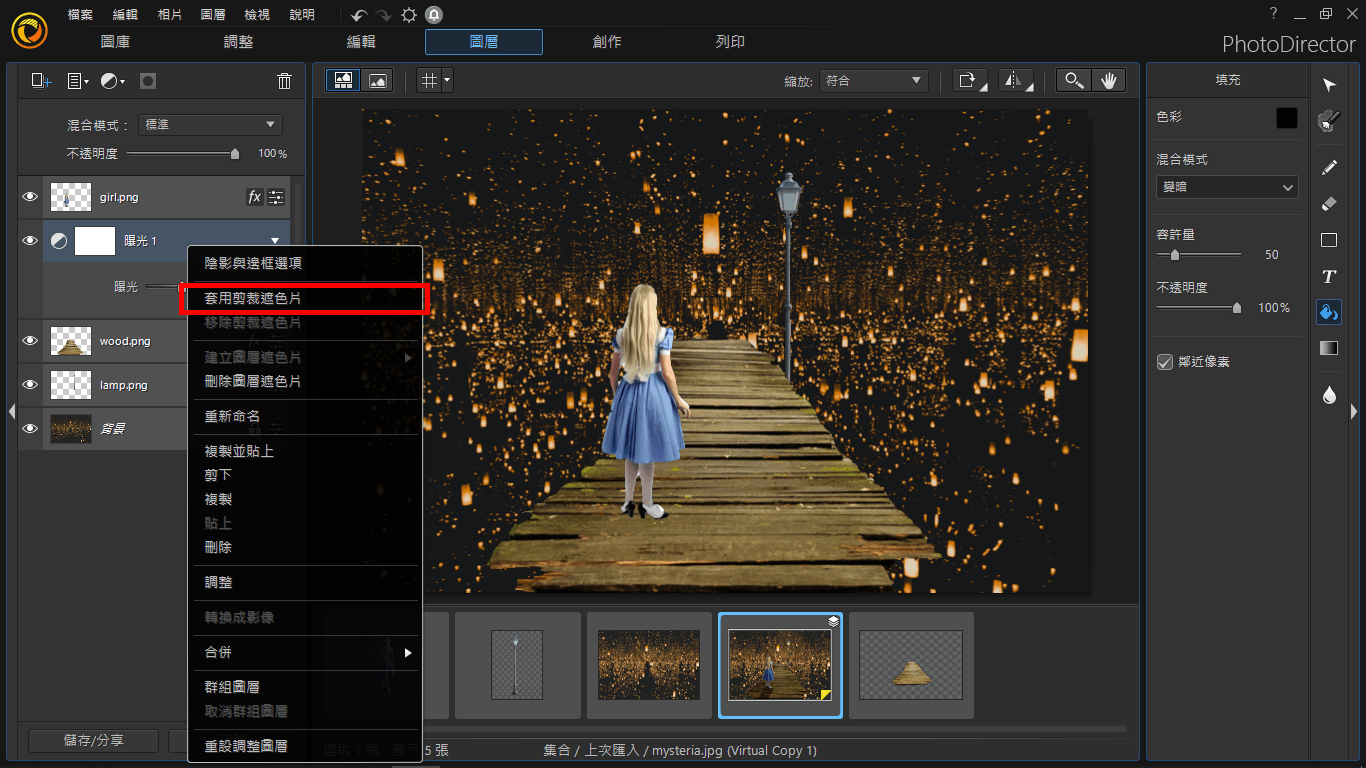Open the help question mark icon
Screen dimensions: 1366x768
[1273, 14]
